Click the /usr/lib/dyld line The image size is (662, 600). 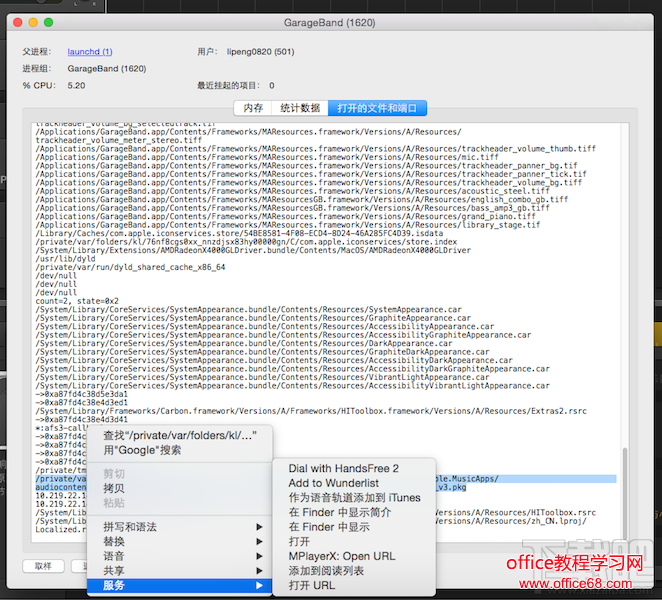click(x=65, y=258)
